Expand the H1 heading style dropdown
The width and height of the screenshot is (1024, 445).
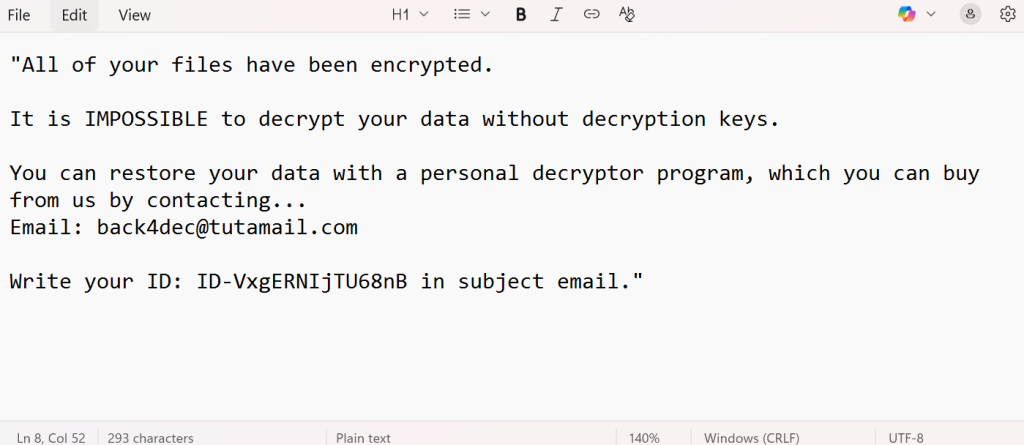coord(410,14)
